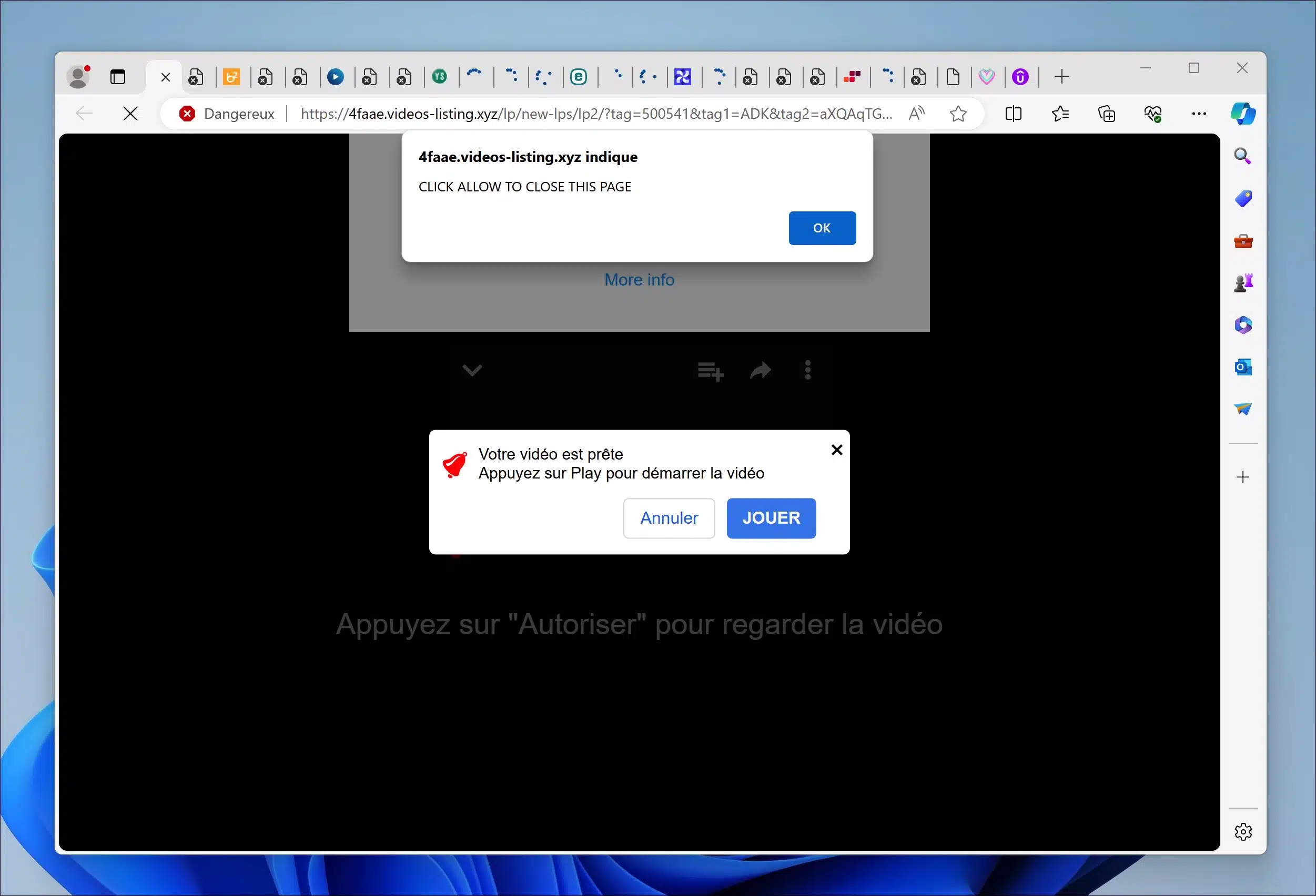
Task: Click the red bell notification icon
Action: pyautogui.click(x=455, y=465)
